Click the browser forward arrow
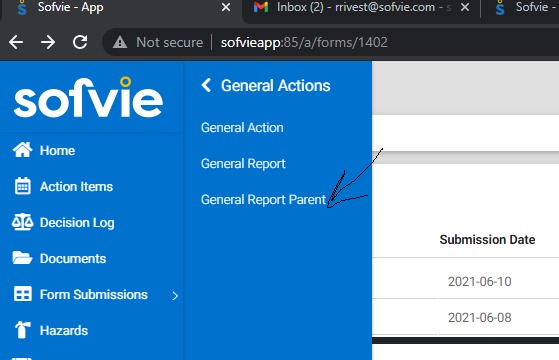Viewport: 559px width, 360px height. click(x=48, y=42)
